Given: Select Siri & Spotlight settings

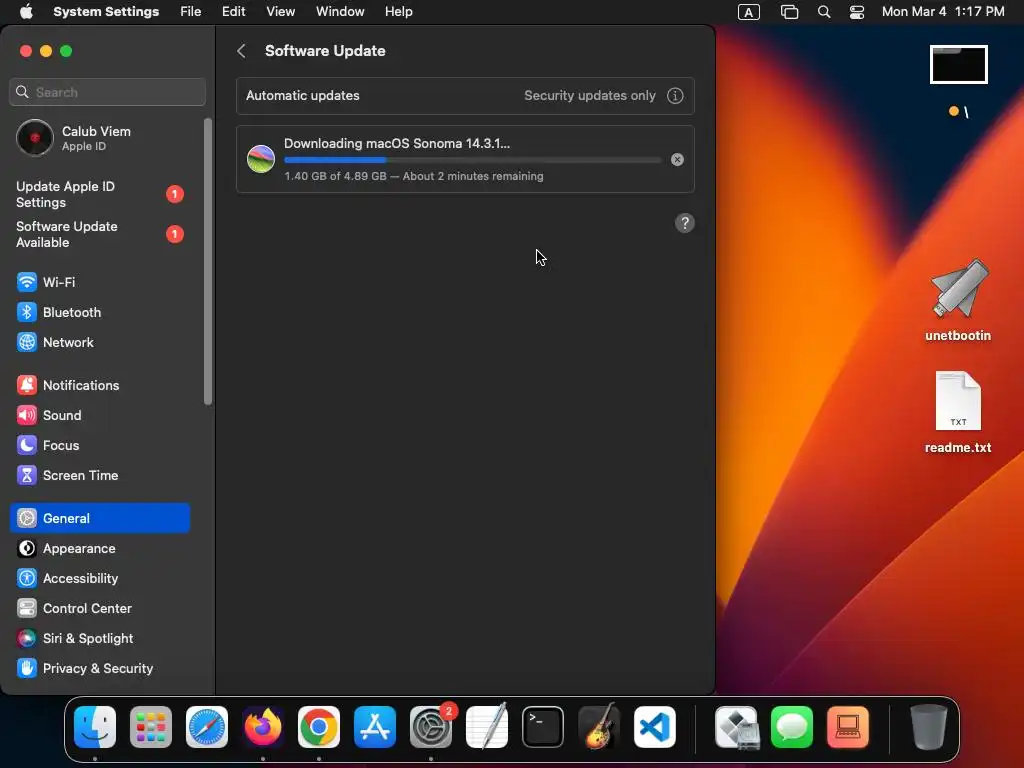Looking at the screenshot, I should [100, 639].
